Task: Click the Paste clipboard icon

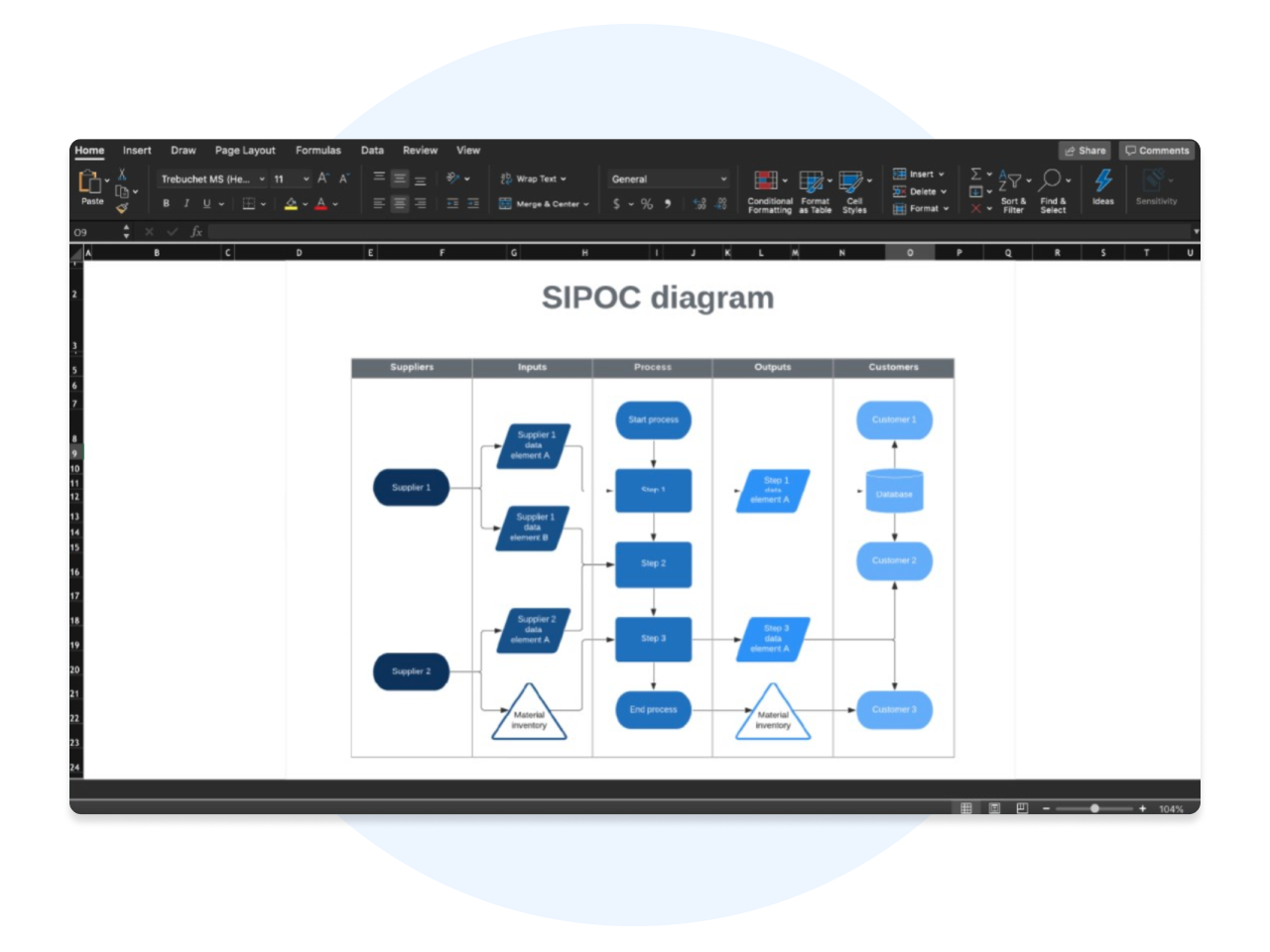Action: (89, 182)
